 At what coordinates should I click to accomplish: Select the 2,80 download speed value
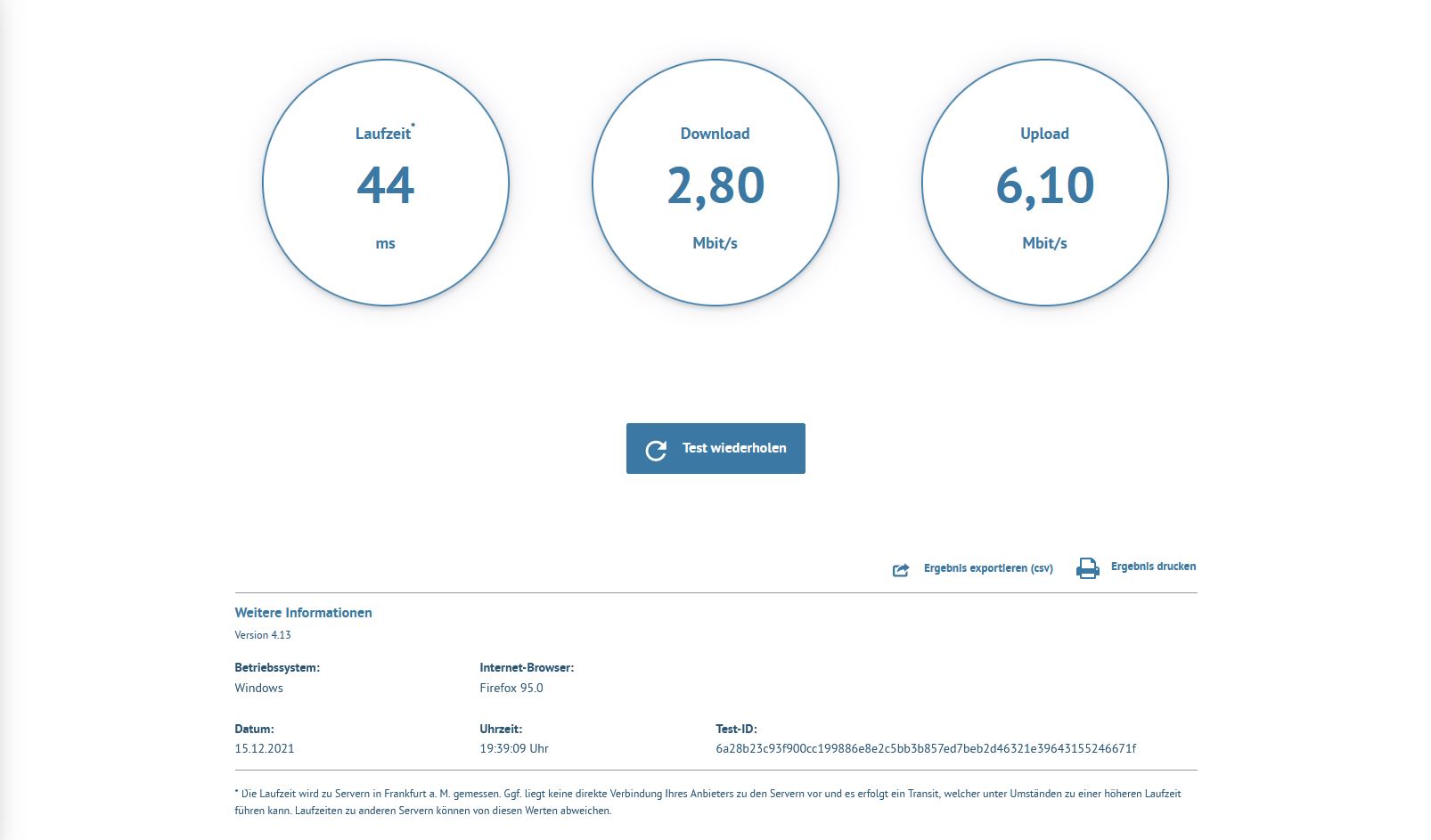pyautogui.click(x=715, y=185)
